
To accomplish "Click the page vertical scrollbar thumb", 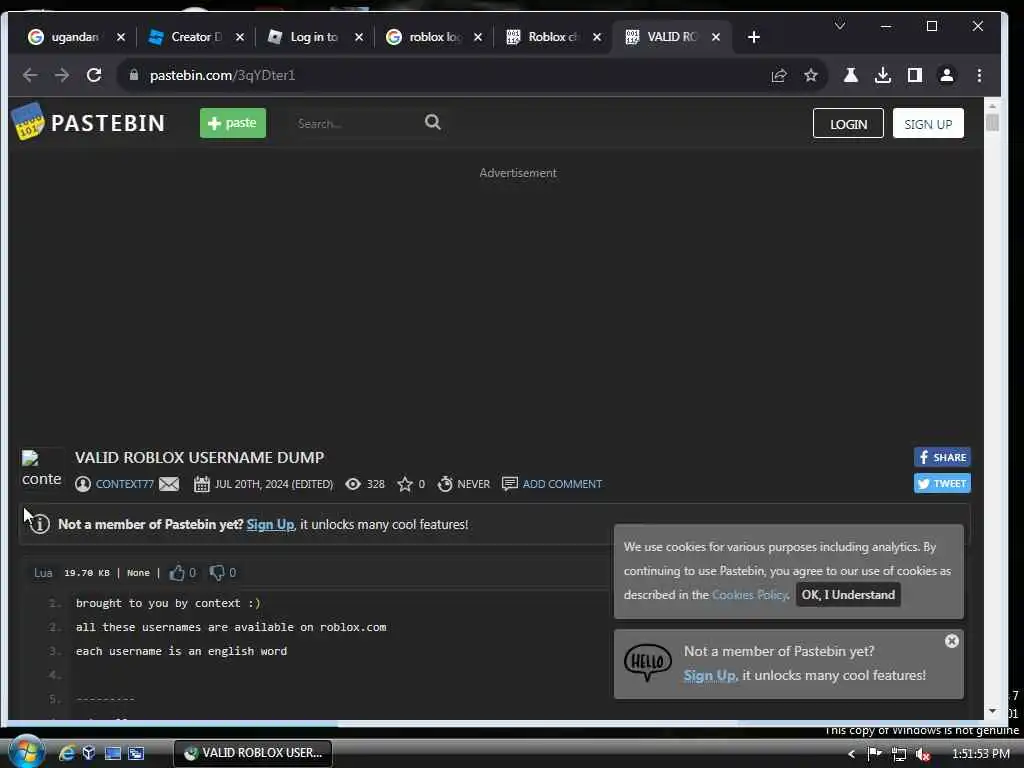I will [x=992, y=122].
